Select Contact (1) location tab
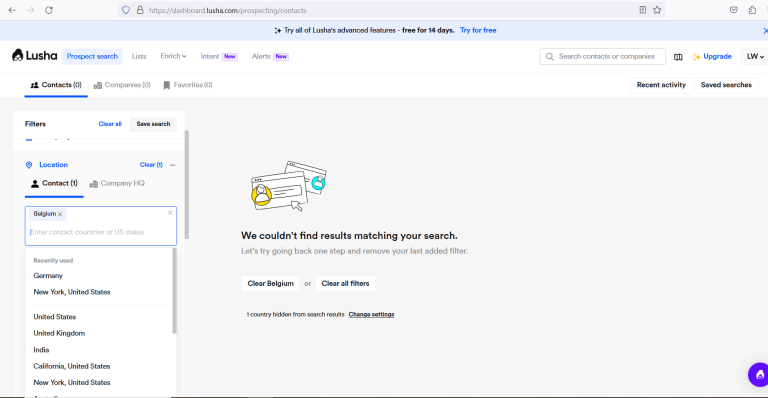The image size is (768, 398). [x=54, y=184]
